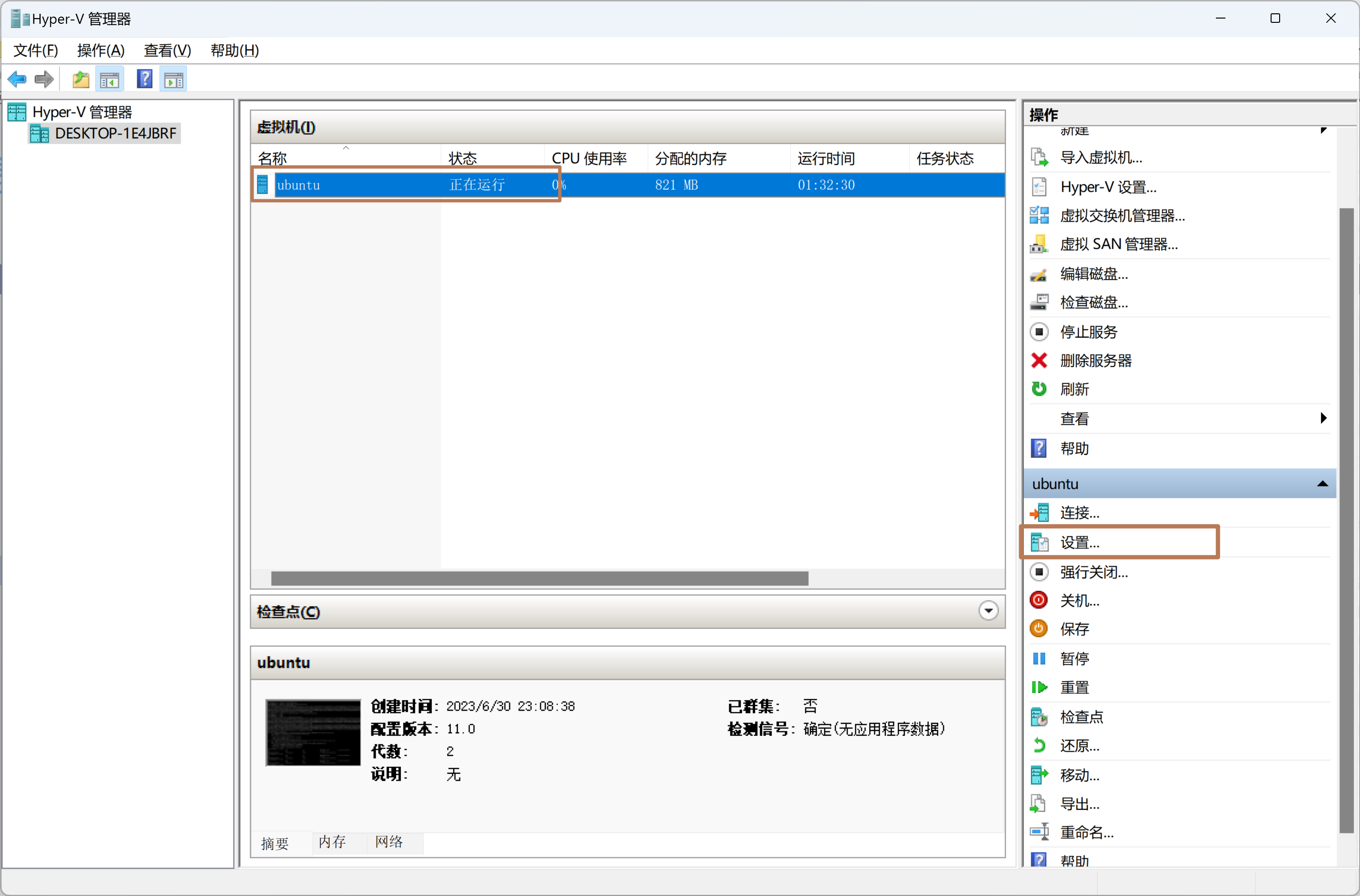
Task: Open Virtual Switch Manager (虚拟交换机管理器)
Action: 1122,216
